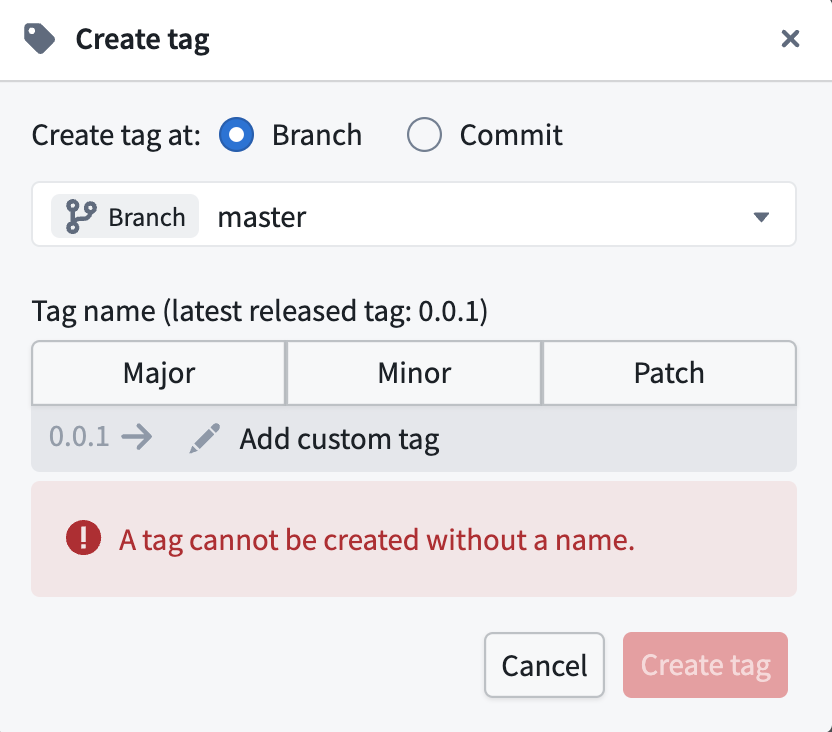
Task: Click the pencil edit icon
Action: pos(205,439)
